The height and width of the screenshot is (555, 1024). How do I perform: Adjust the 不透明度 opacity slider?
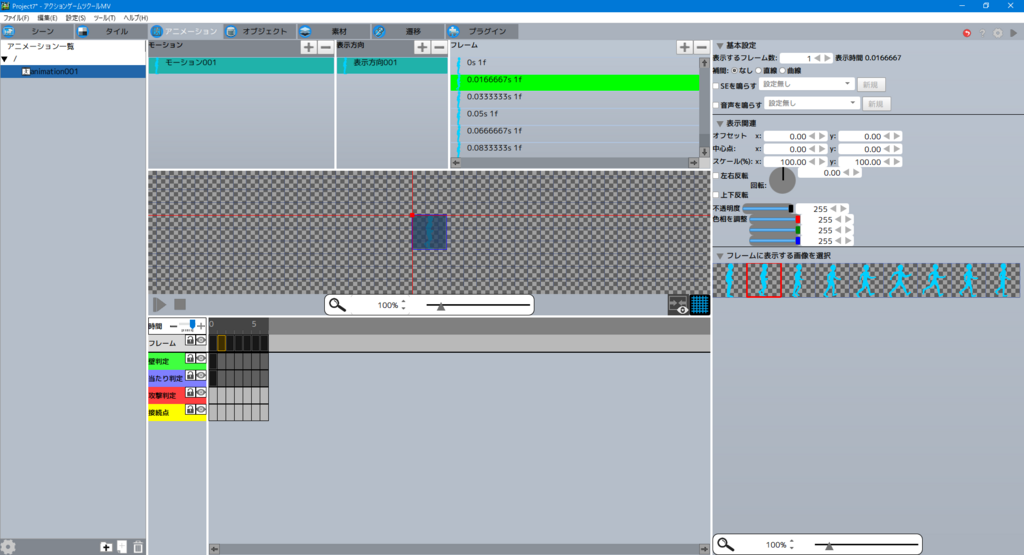point(768,209)
